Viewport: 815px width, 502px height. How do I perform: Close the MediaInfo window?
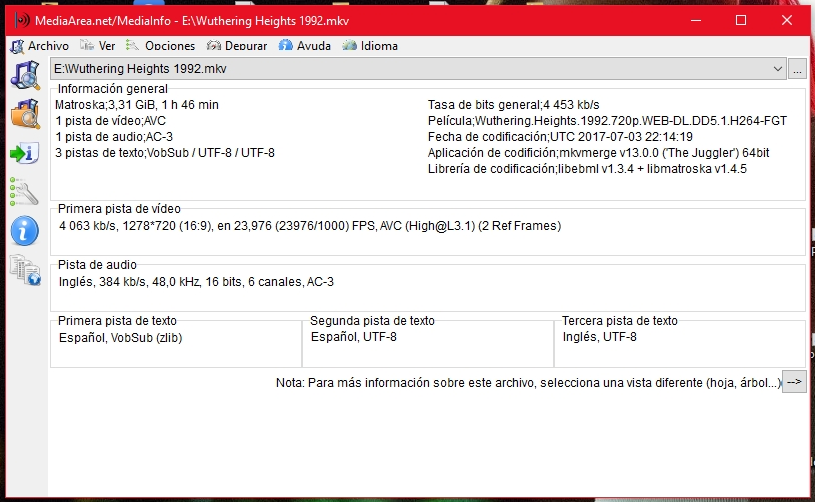(x=786, y=21)
